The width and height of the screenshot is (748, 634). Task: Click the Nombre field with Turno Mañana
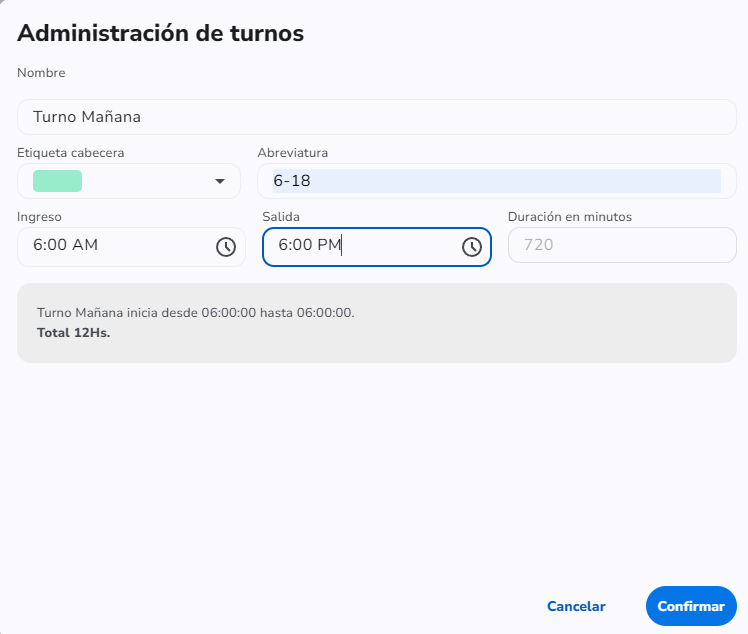[x=377, y=117]
